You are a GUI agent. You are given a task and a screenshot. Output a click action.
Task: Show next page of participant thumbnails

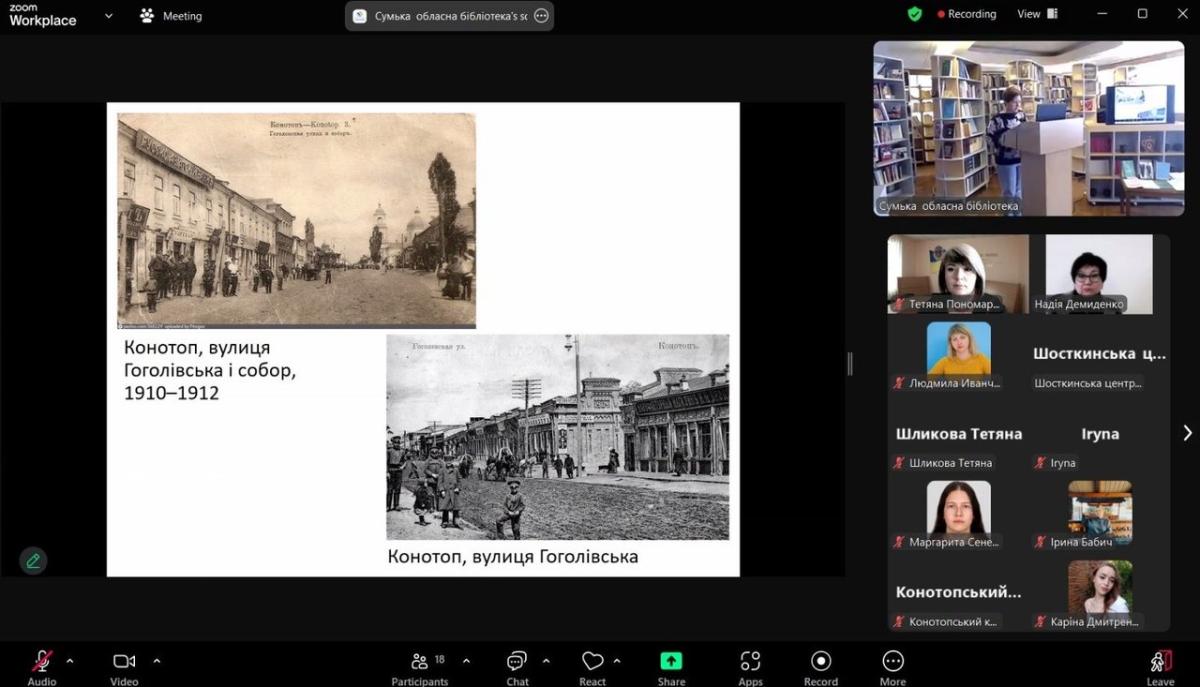1187,433
